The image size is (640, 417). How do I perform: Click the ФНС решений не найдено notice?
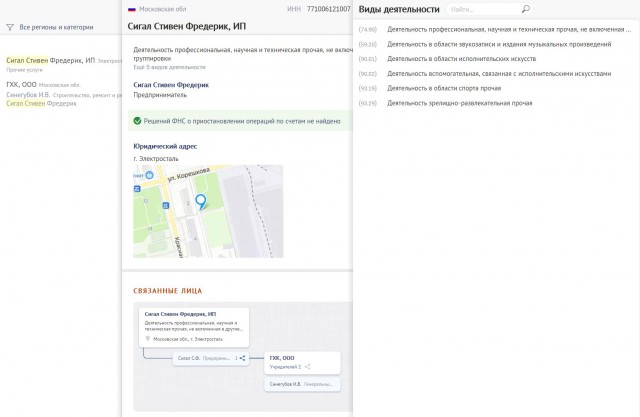pyautogui.click(x=240, y=121)
